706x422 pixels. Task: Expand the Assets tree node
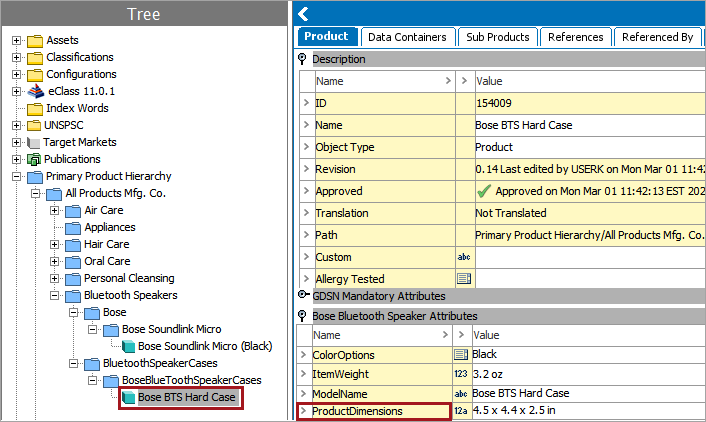coord(16,41)
